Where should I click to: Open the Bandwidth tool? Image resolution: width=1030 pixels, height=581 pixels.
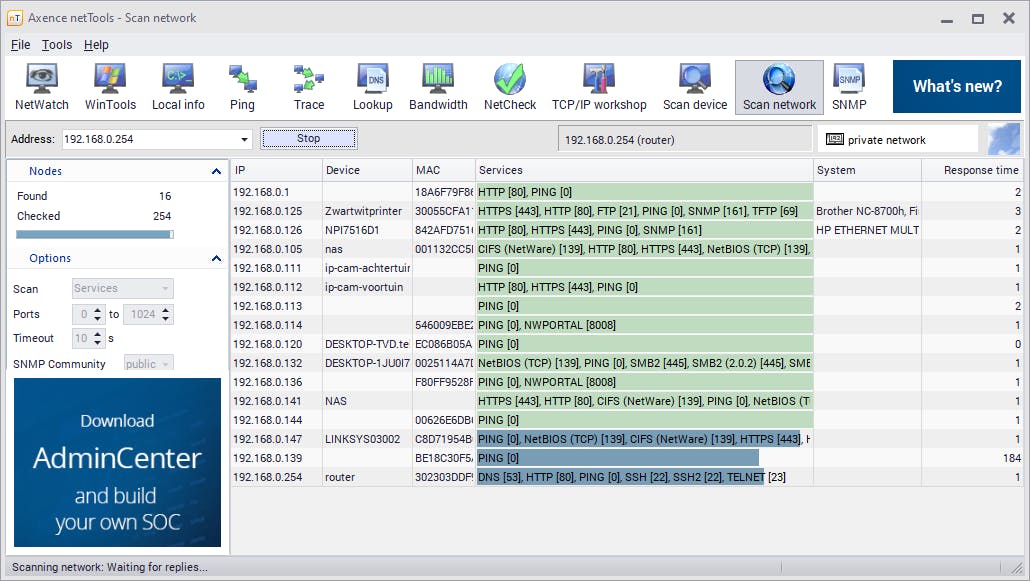click(438, 87)
